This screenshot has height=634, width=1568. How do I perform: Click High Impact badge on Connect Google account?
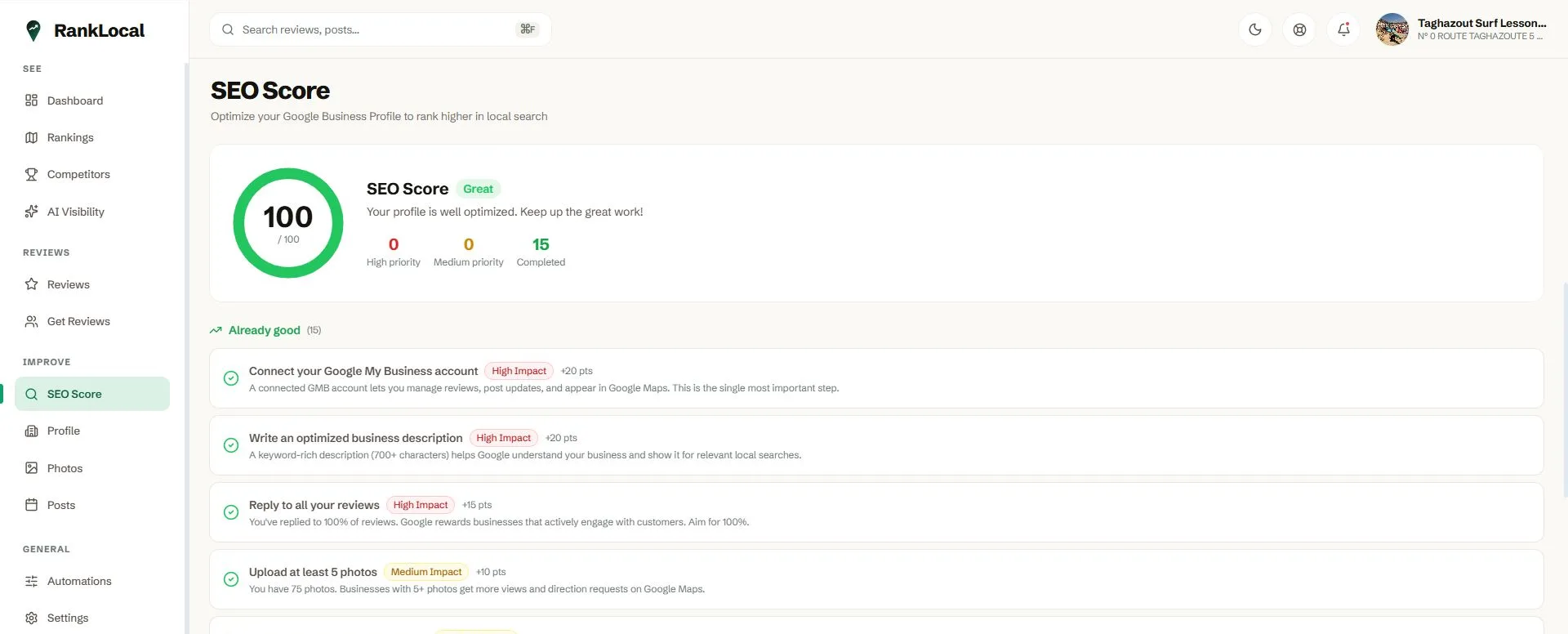point(519,371)
